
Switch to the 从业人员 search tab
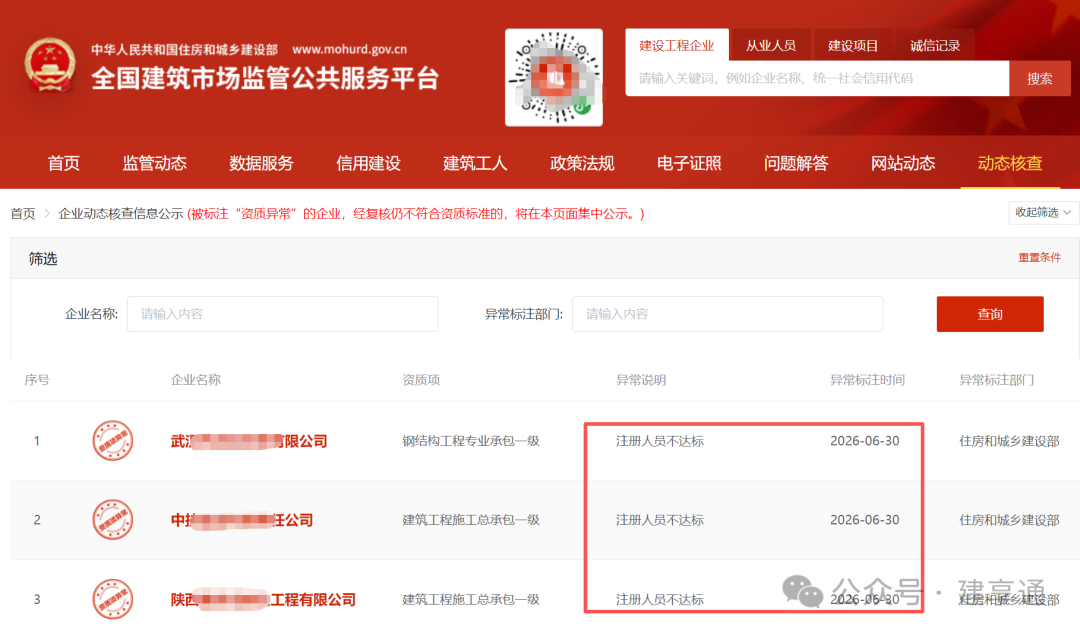[x=771, y=45]
